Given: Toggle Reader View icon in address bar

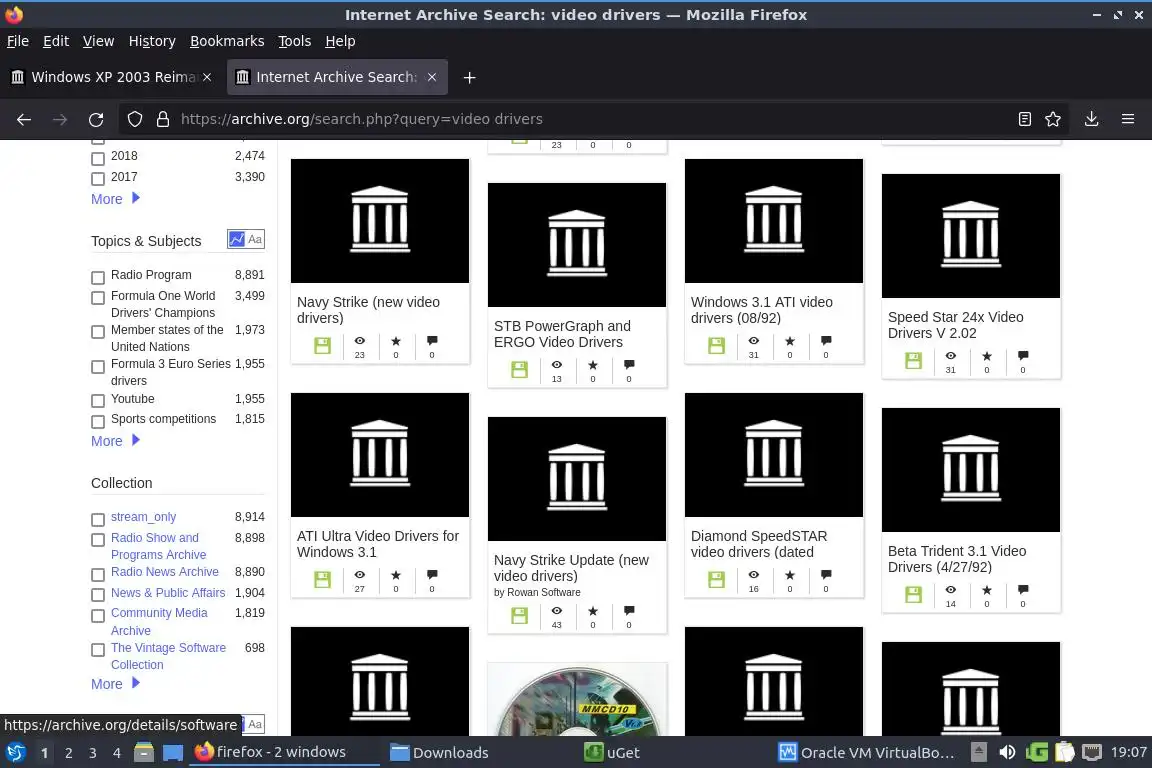Looking at the screenshot, I should tap(1025, 119).
